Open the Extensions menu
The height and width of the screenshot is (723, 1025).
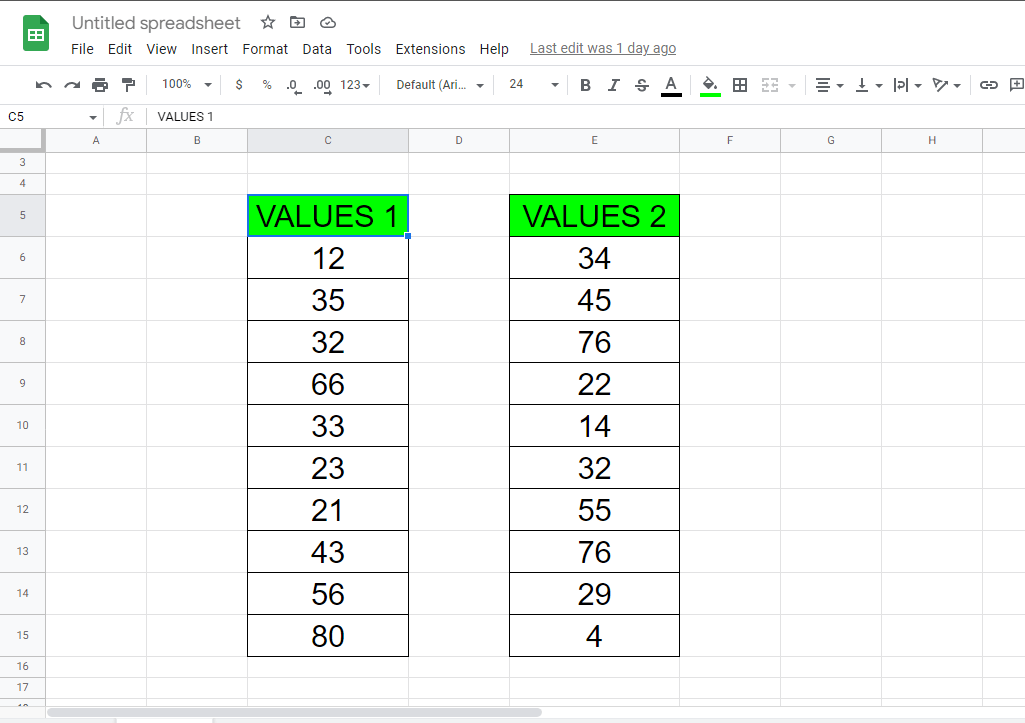(430, 48)
